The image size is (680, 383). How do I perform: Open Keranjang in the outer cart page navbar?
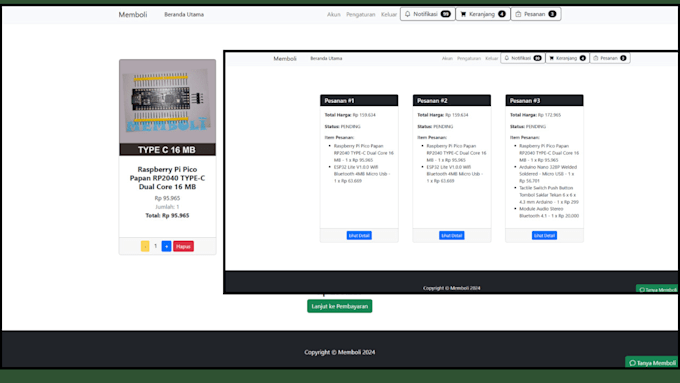click(483, 14)
